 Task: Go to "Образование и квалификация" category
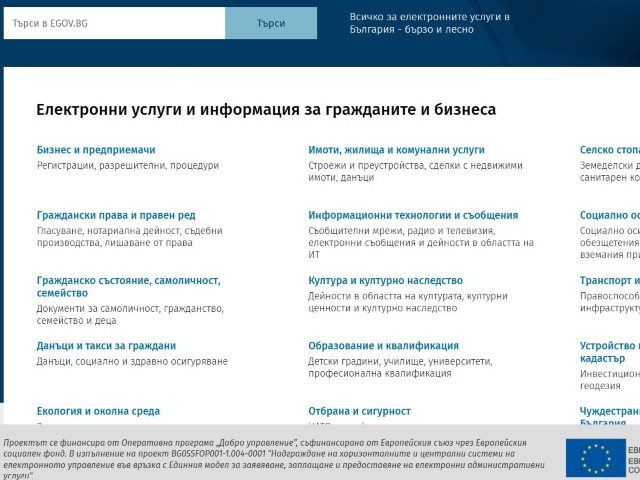click(x=383, y=346)
